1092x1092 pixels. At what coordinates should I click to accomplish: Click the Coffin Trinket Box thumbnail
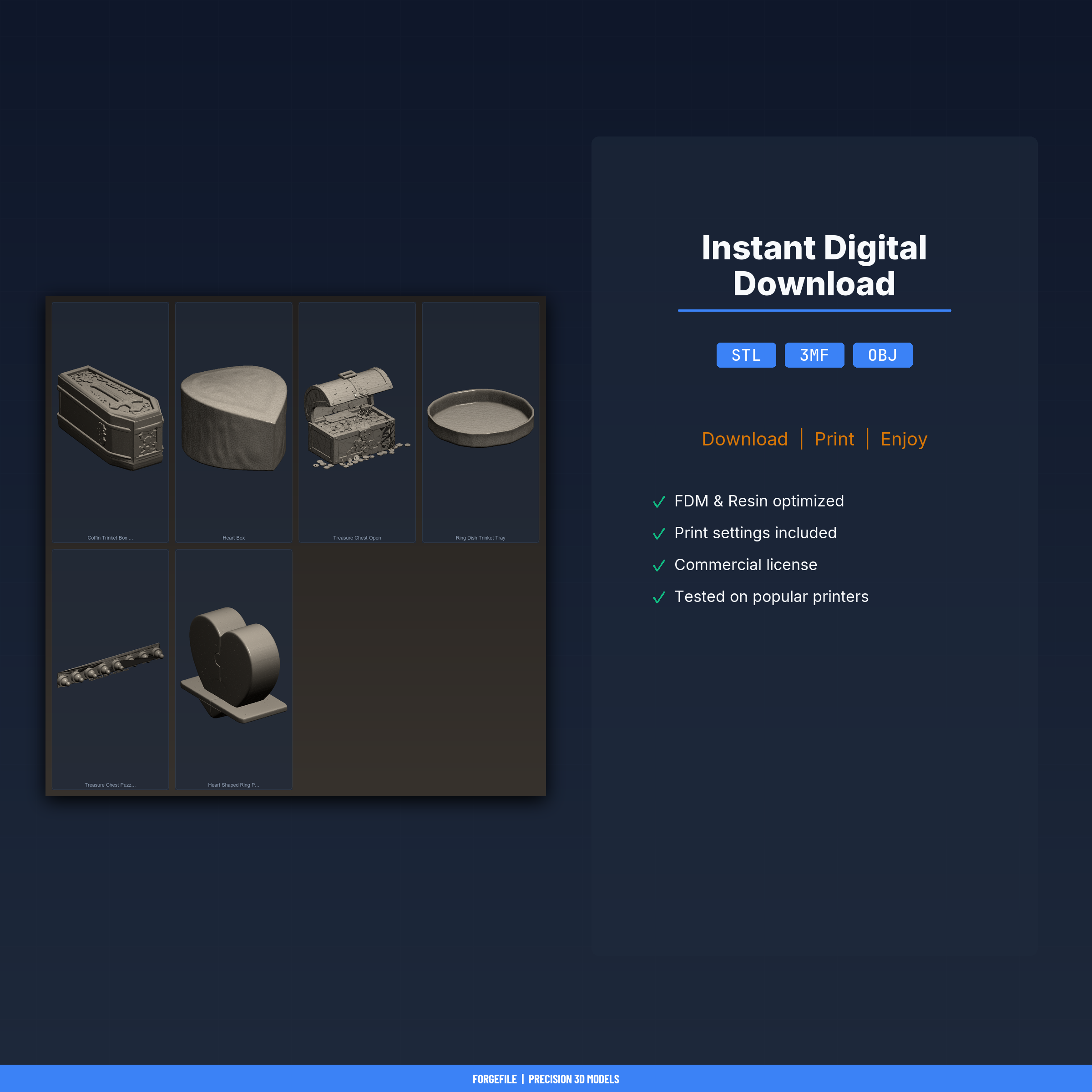click(x=110, y=417)
